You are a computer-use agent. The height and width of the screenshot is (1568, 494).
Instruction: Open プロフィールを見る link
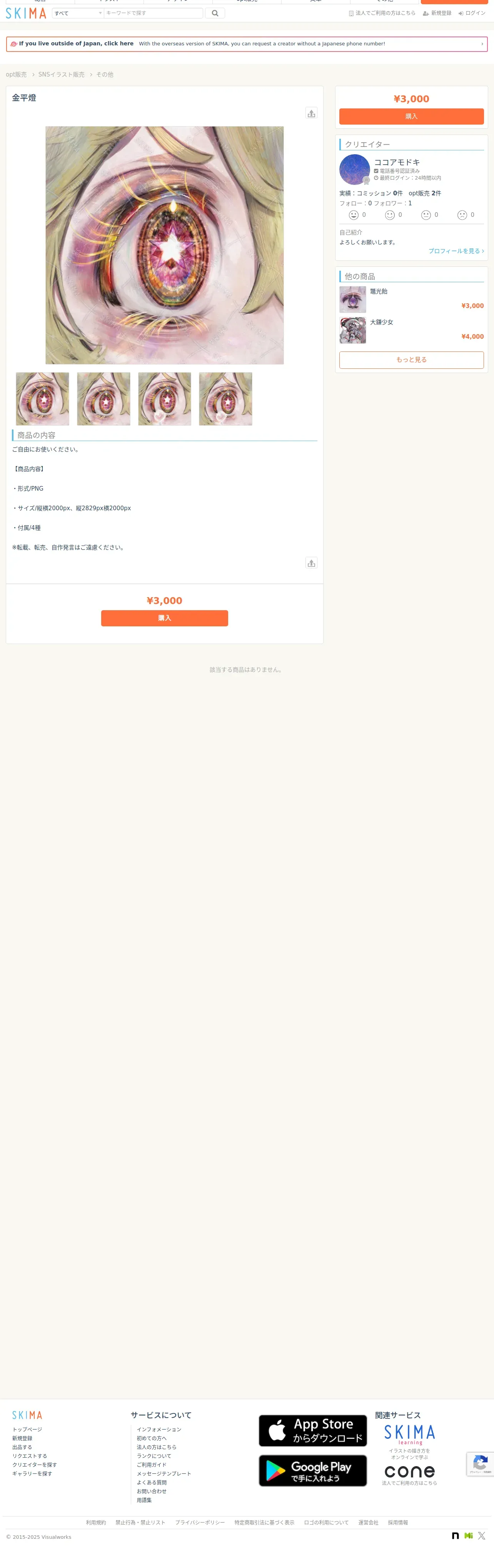(456, 251)
